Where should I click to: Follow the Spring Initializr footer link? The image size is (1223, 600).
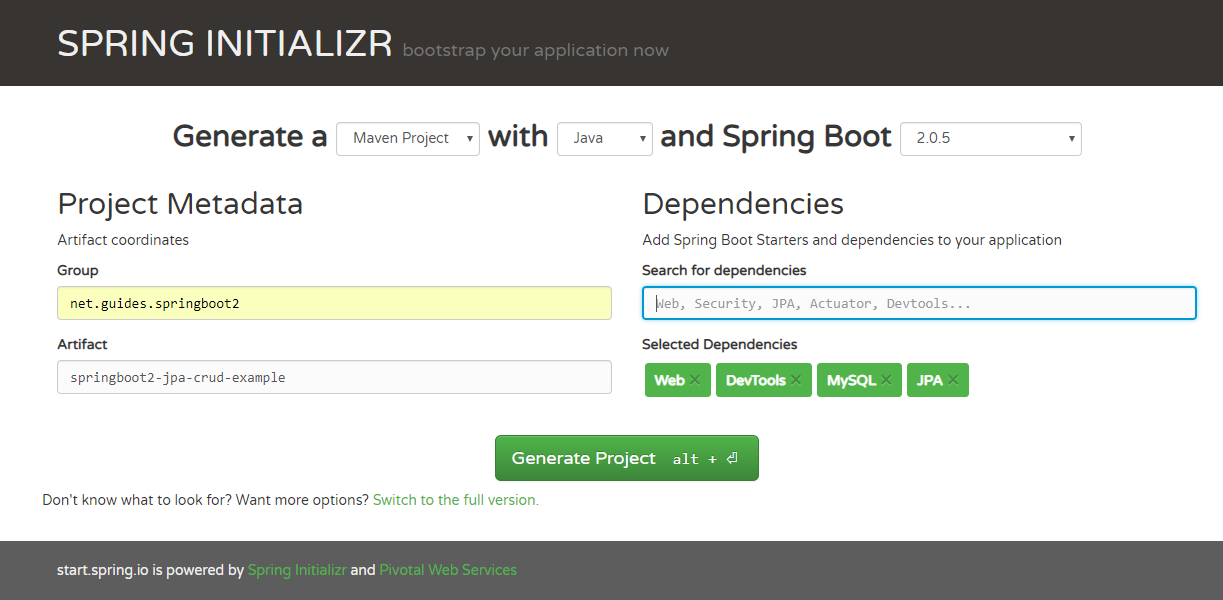tap(297, 569)
